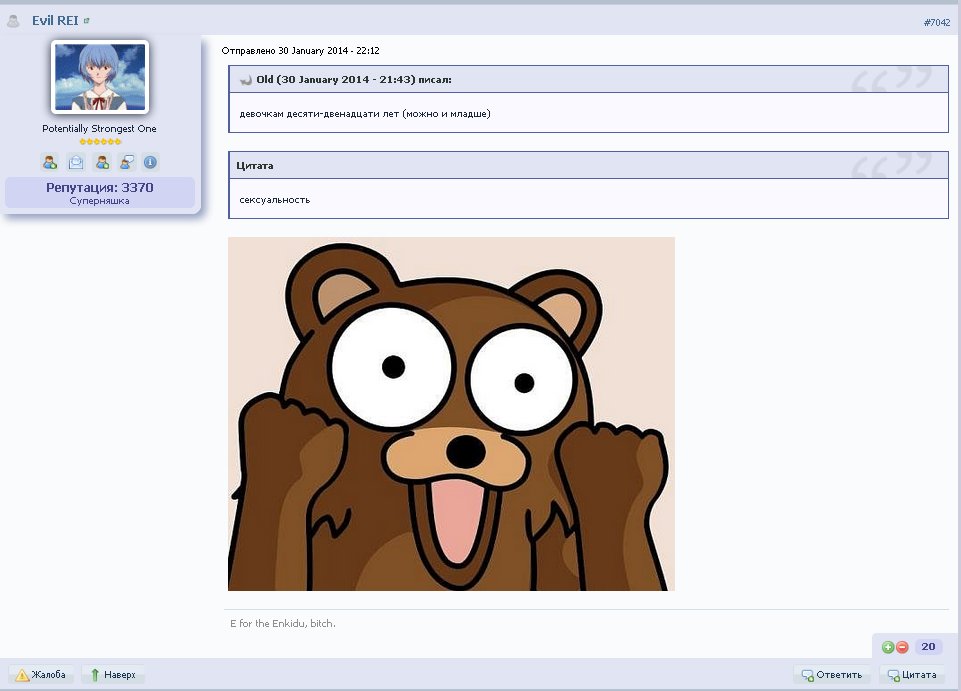The image size is (961, 691).
Task: Click the signature "E for the Enkidu"
Action: [283, 624]
